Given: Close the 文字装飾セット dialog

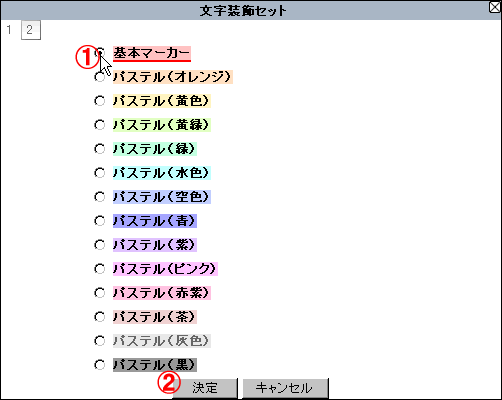Looking at the screenshot, I should pos(495,7).
